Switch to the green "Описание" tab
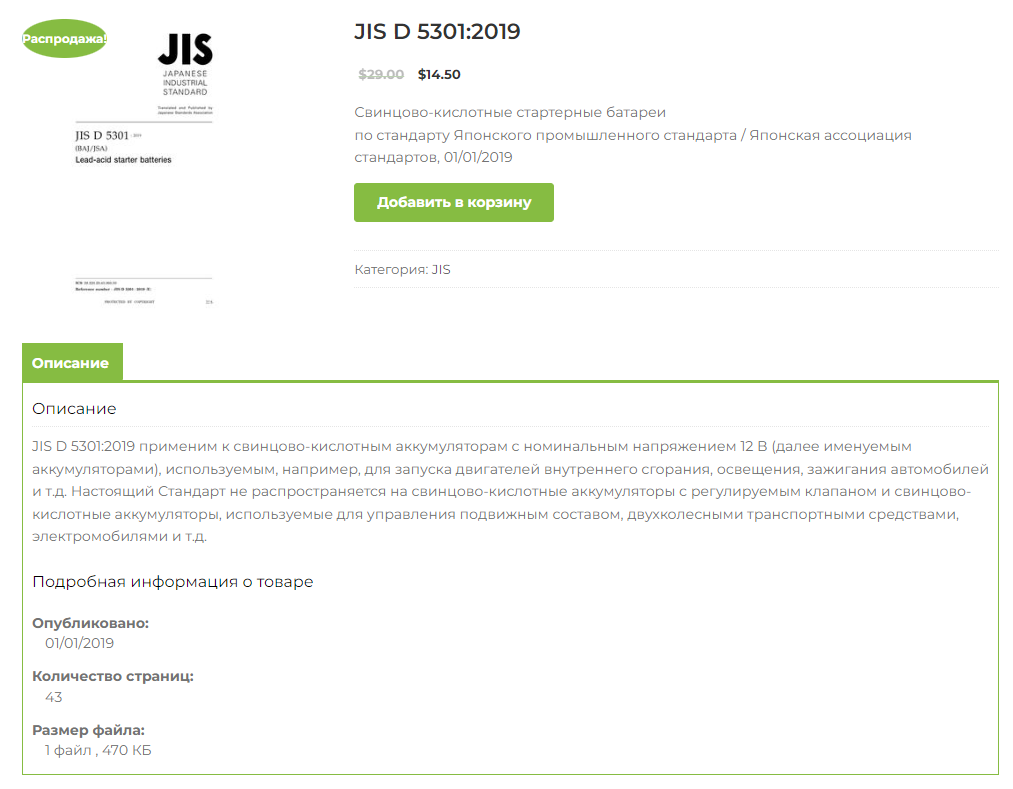 [x=70, y=363]
